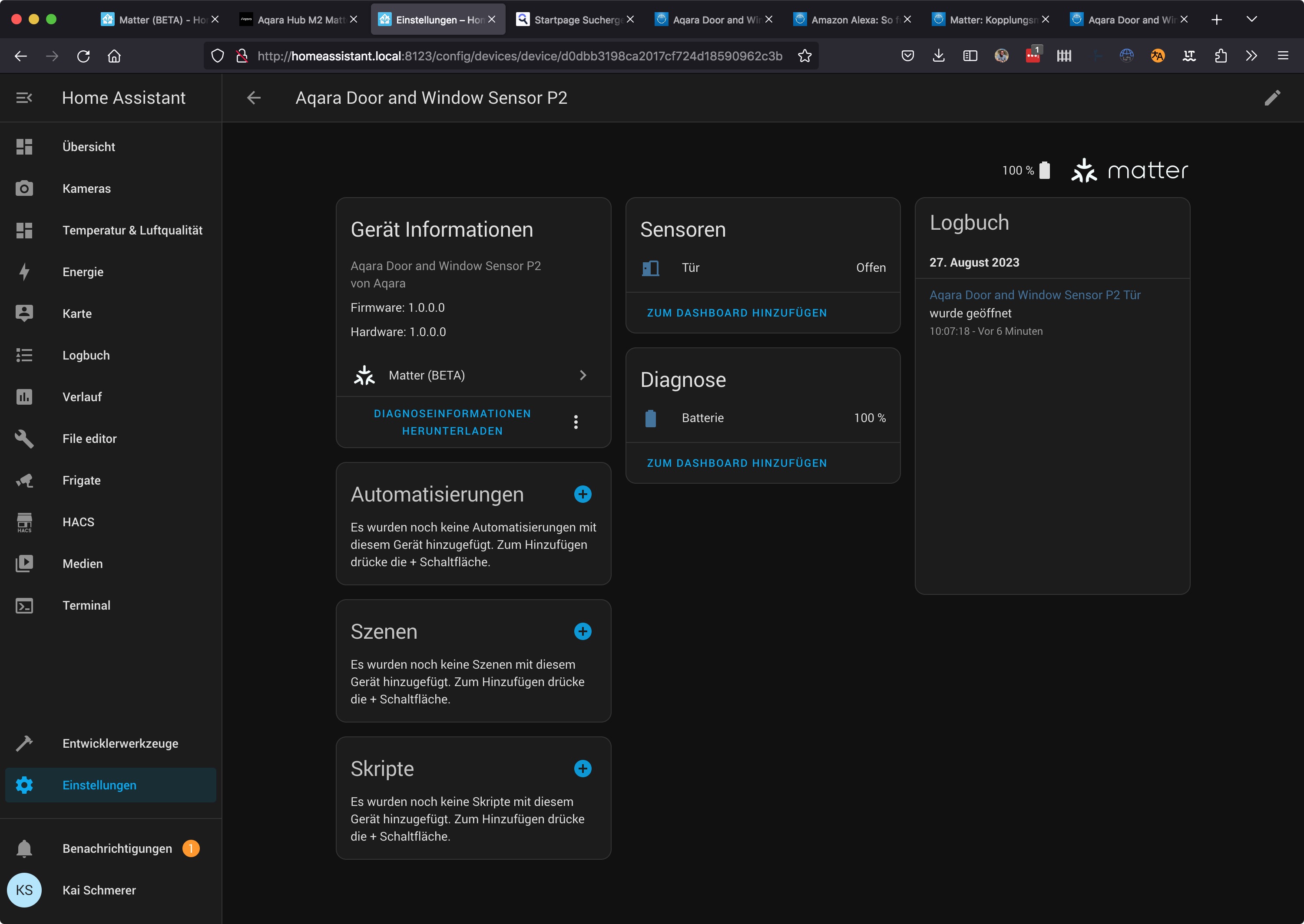Open the Frigate sidebar item
Viewport: 1304px width, 924px height.
[x=81, y=480]
